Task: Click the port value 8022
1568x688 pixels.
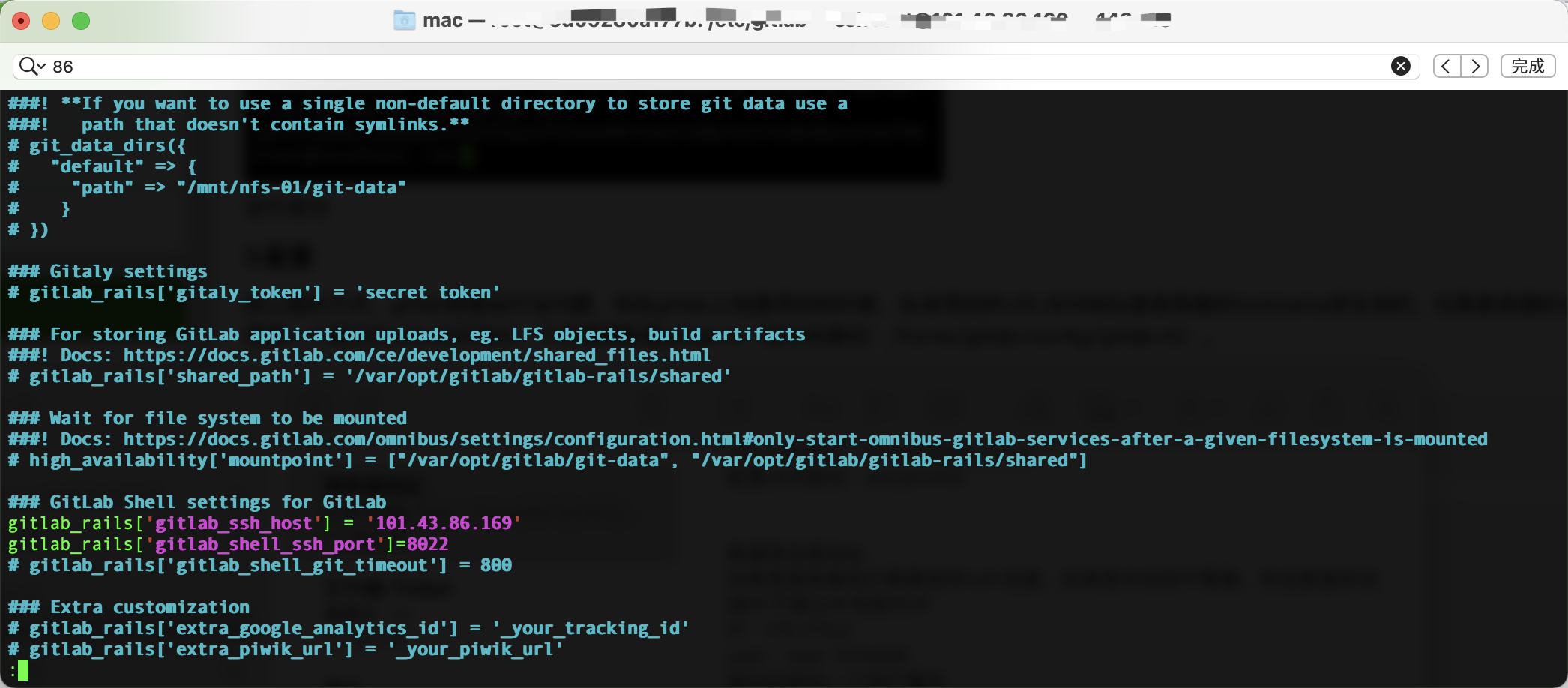Action: click(428, 544)
